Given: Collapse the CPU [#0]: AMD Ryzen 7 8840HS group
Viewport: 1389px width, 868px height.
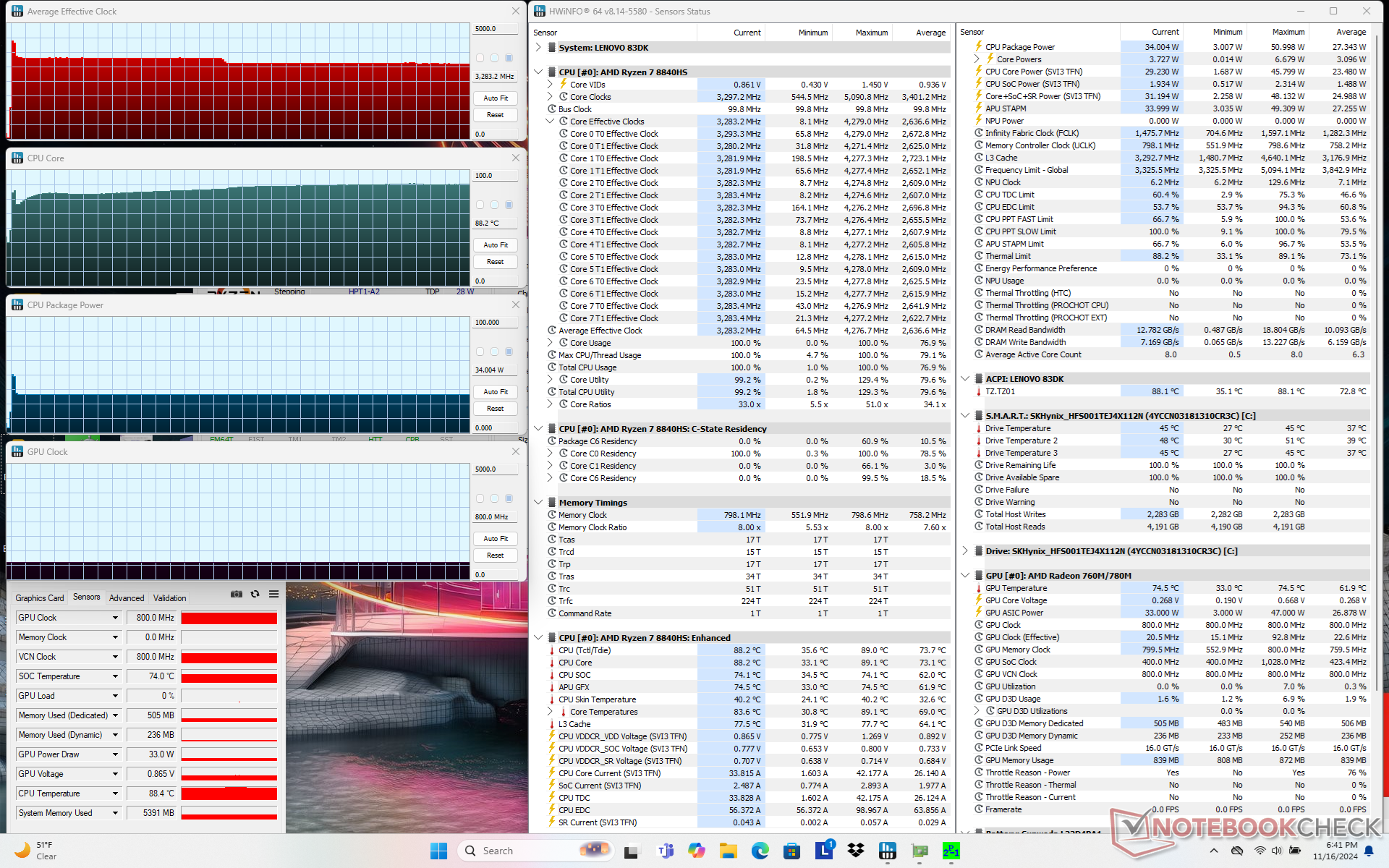Looking at the screenshot, I should pyautogui.click(x=538, y=72).
